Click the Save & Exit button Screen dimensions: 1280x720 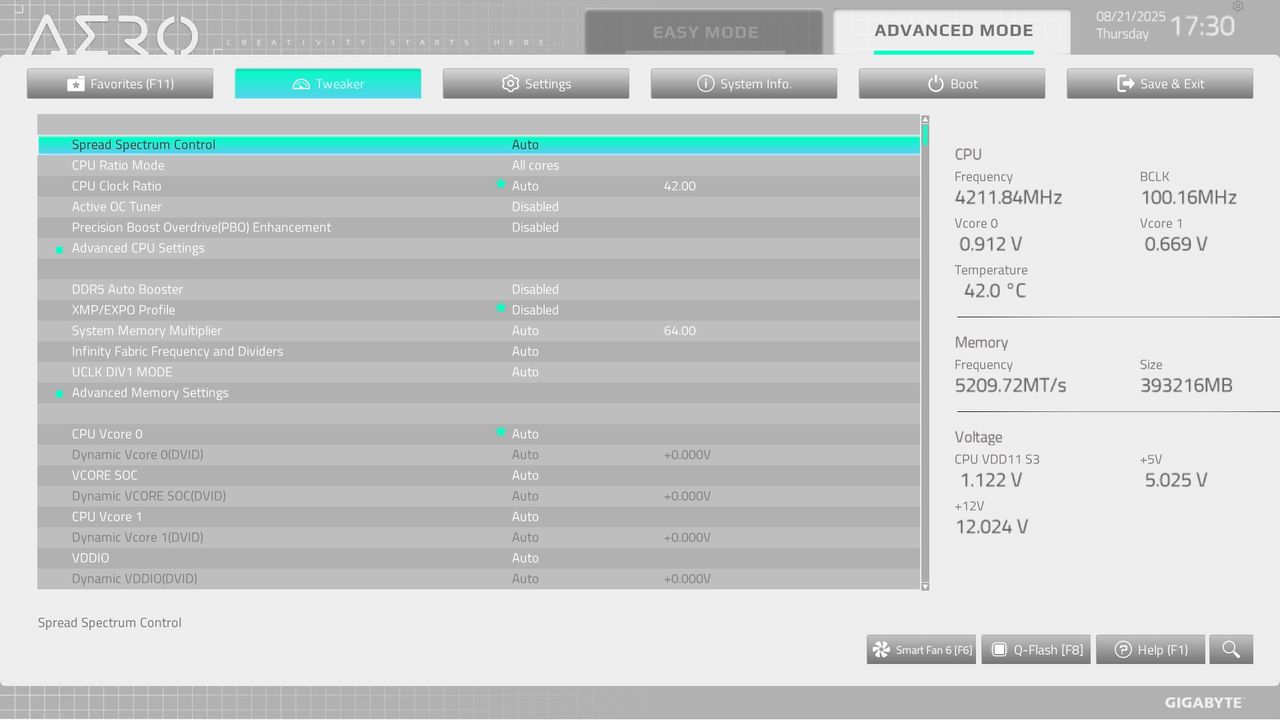coord(1159,83)
